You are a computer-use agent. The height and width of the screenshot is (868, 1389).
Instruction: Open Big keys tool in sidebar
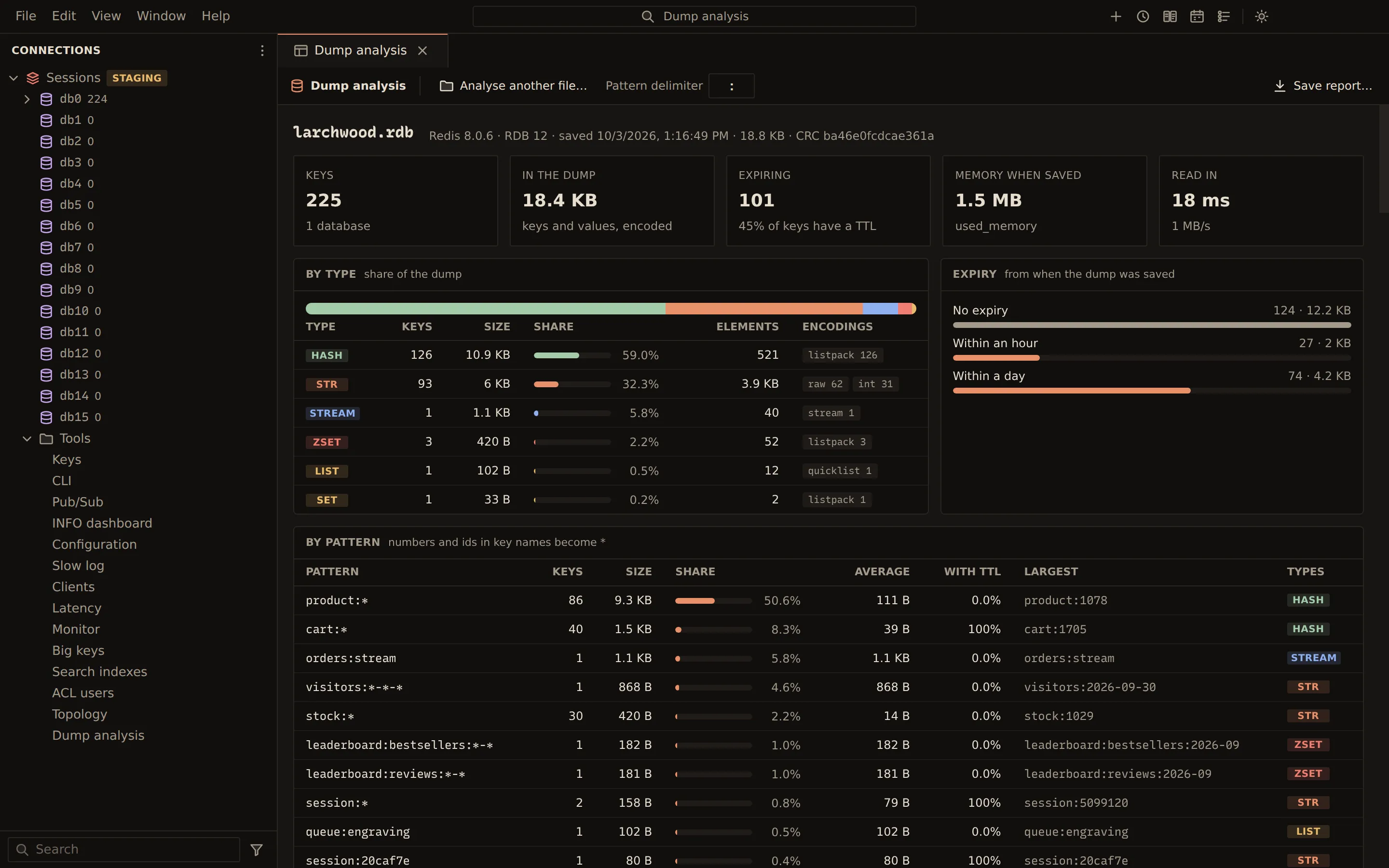pos(78,651)
